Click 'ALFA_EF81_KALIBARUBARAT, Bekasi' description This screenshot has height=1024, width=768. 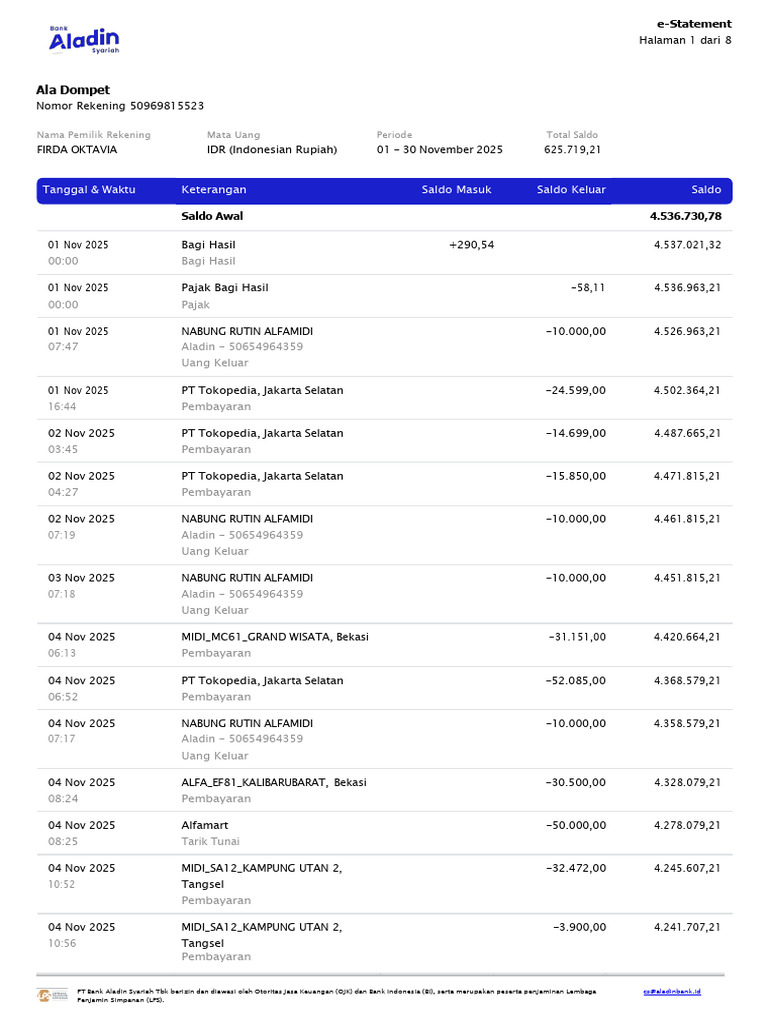coord(274,783)
